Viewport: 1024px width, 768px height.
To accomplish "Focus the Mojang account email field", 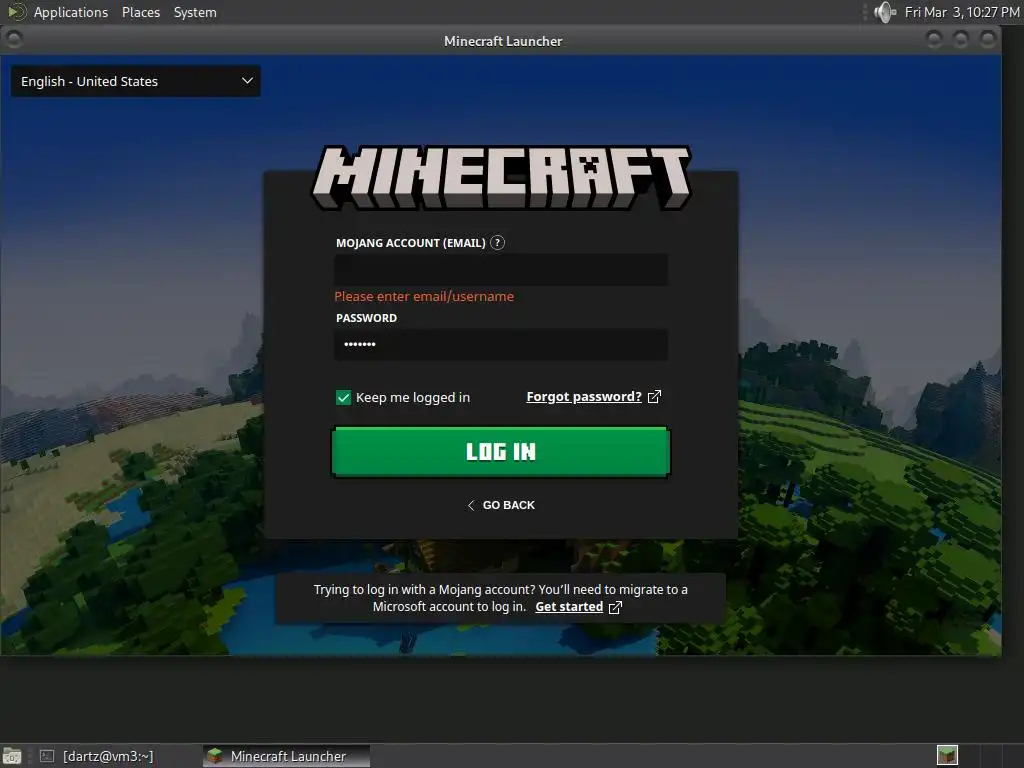I will coord(501,270).
